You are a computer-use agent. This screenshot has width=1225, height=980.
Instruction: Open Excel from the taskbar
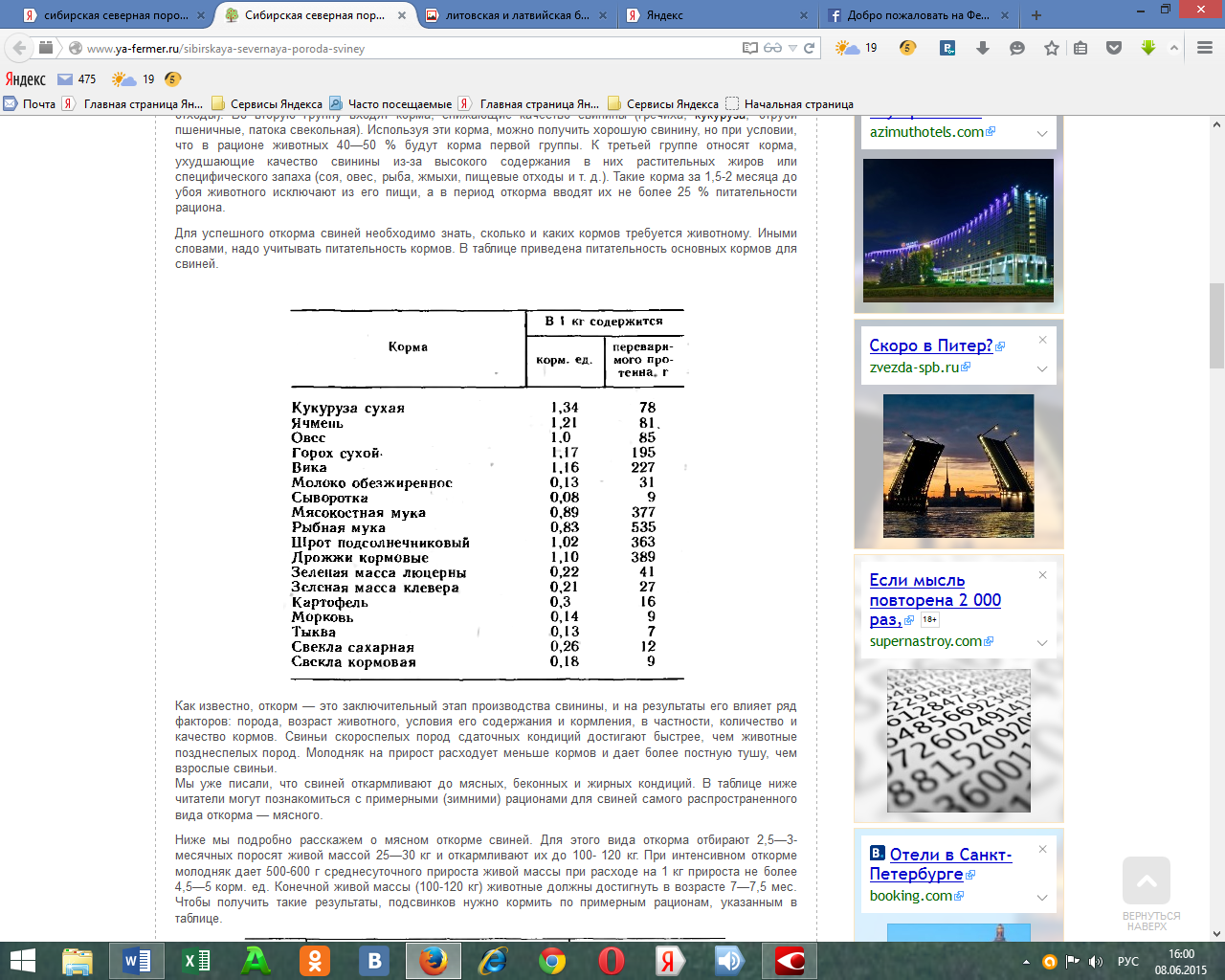[x=196, y=960]
